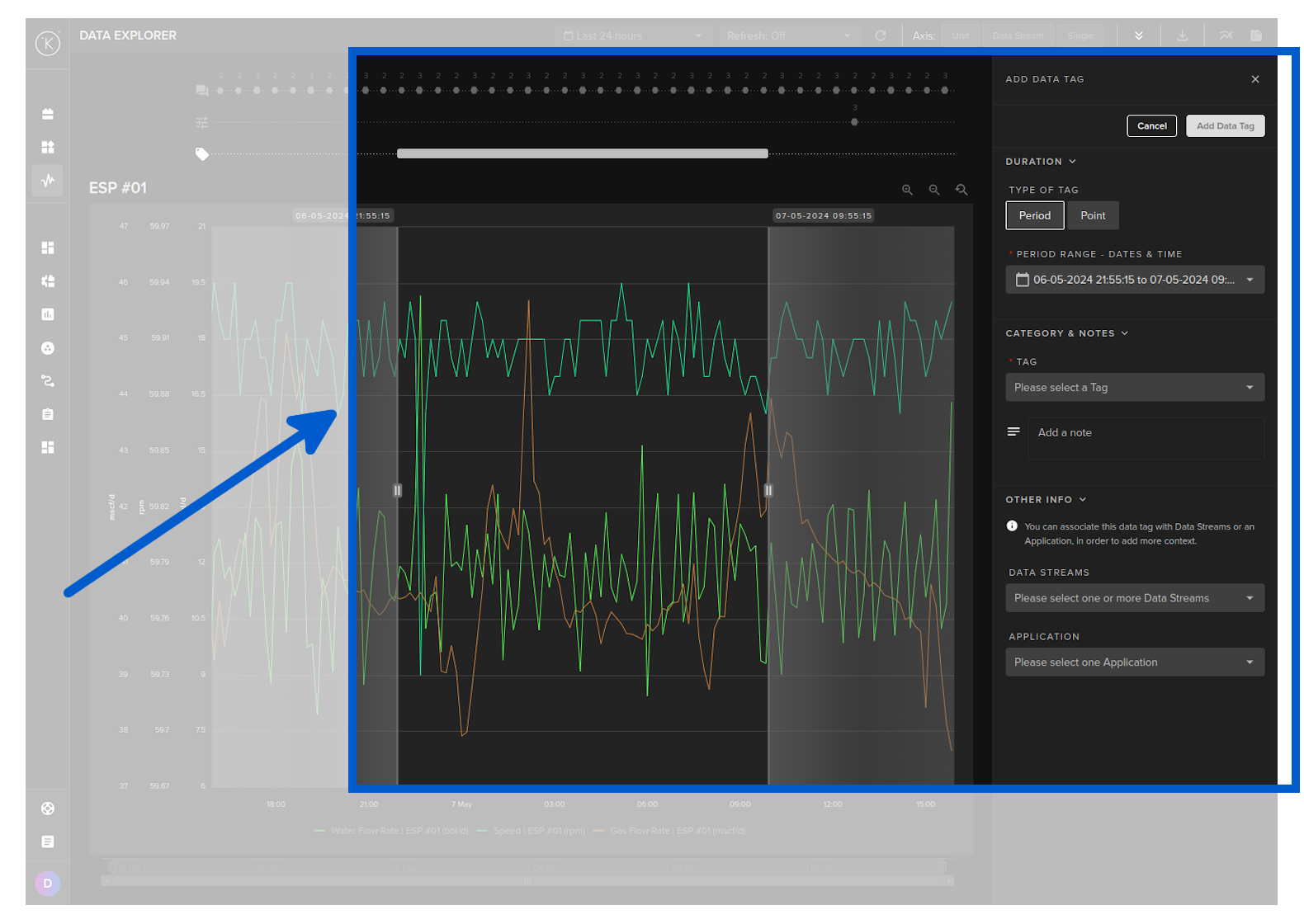Collapse the Category & Notes section

click(1066, 333)
